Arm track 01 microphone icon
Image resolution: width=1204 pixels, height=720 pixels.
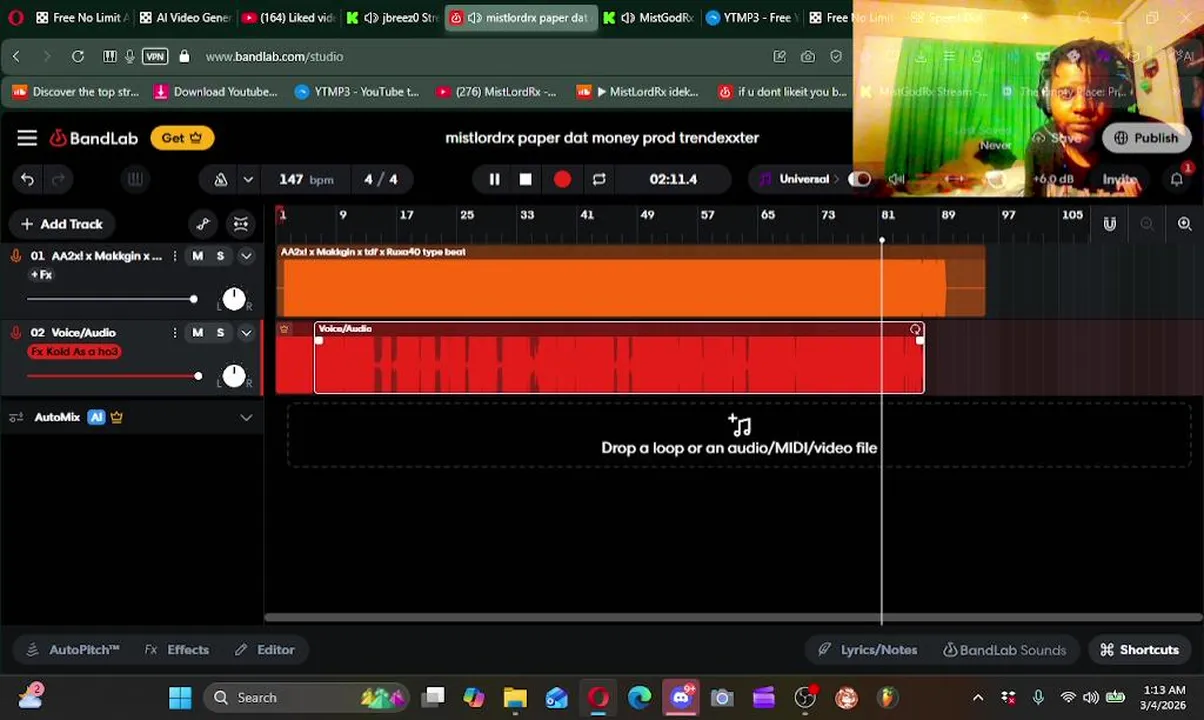[15, 256]
